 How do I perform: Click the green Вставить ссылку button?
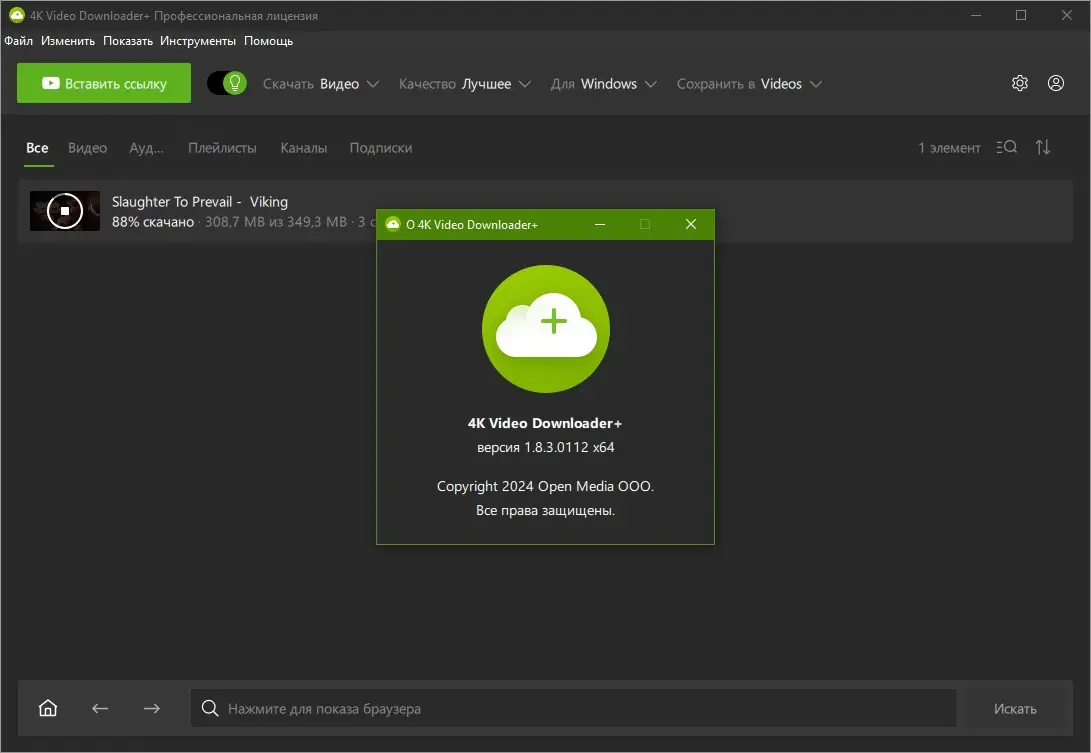(x=104, y=83)
